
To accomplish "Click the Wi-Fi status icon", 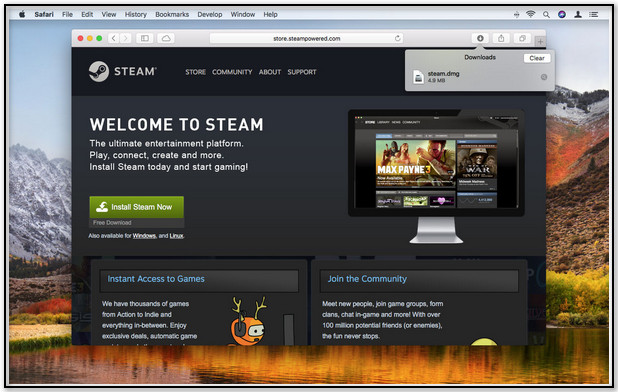I will [x=531, y=15].
